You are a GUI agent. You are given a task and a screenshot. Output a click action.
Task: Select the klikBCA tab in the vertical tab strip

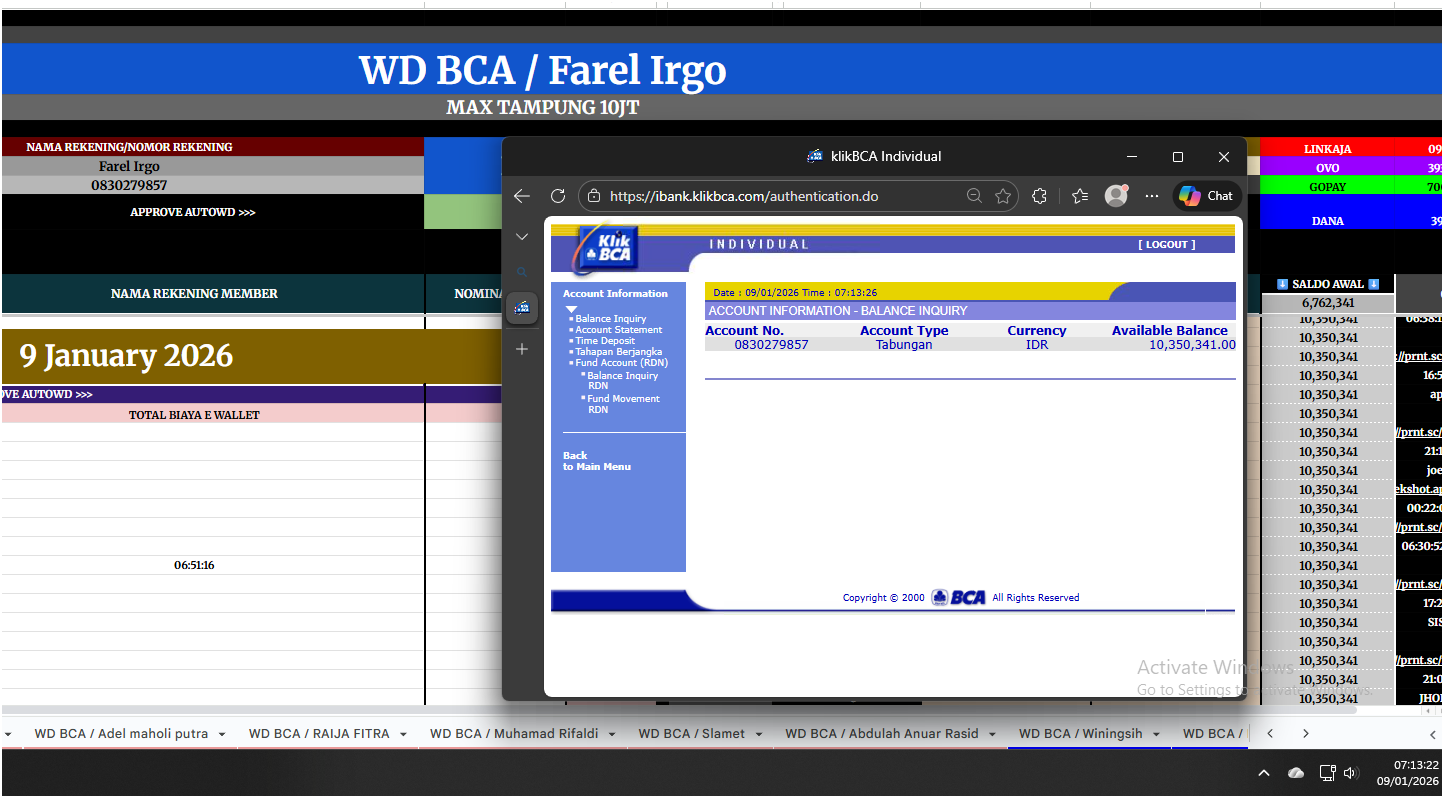[522, 308]
